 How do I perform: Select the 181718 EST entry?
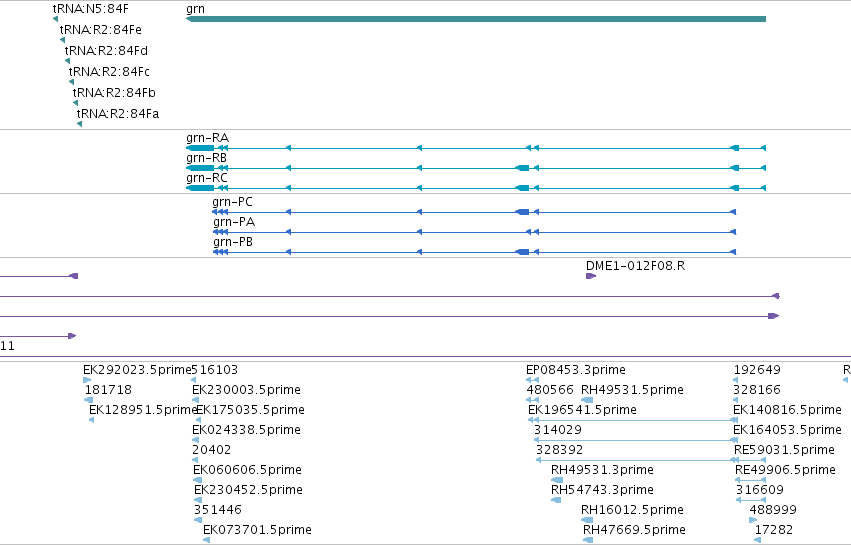[108, 390]
